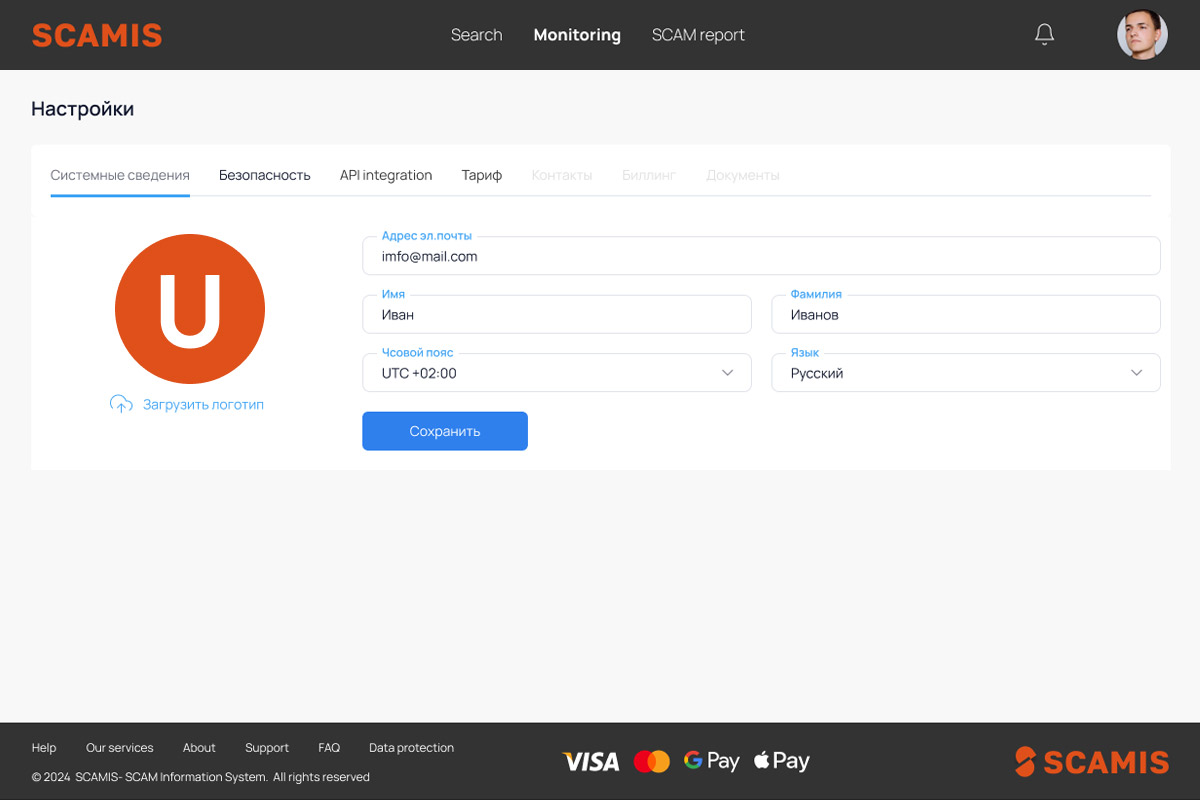This screenshot has width=1200, height=800.
Task: Focus the Адрес эл.почты email field
Action: [760, 256]
